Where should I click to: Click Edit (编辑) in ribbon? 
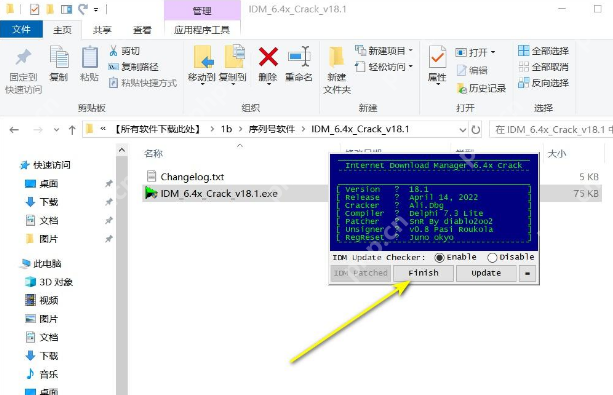click(x=472, y=70)
